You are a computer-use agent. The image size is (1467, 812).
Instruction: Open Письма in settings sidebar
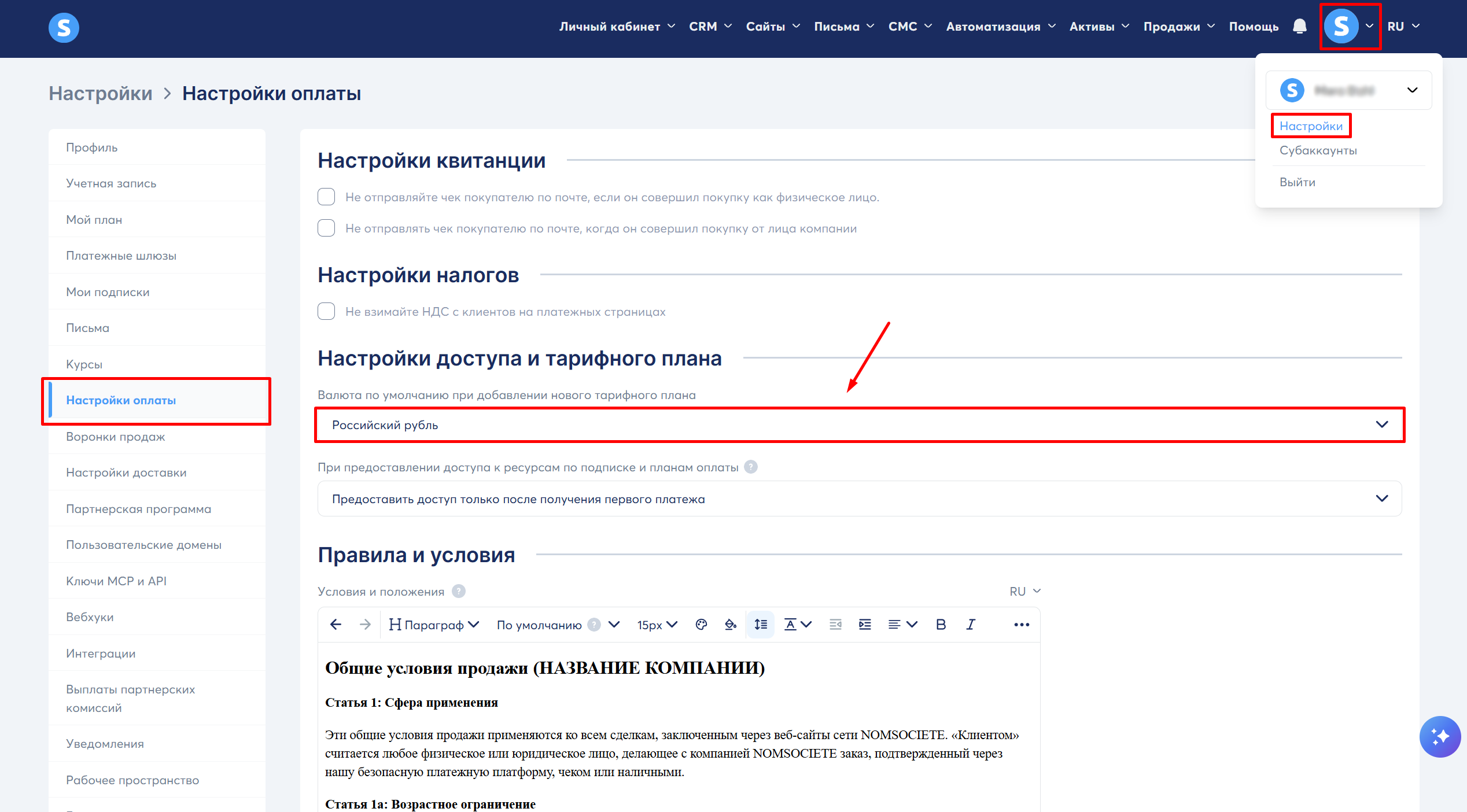(157, 328)
